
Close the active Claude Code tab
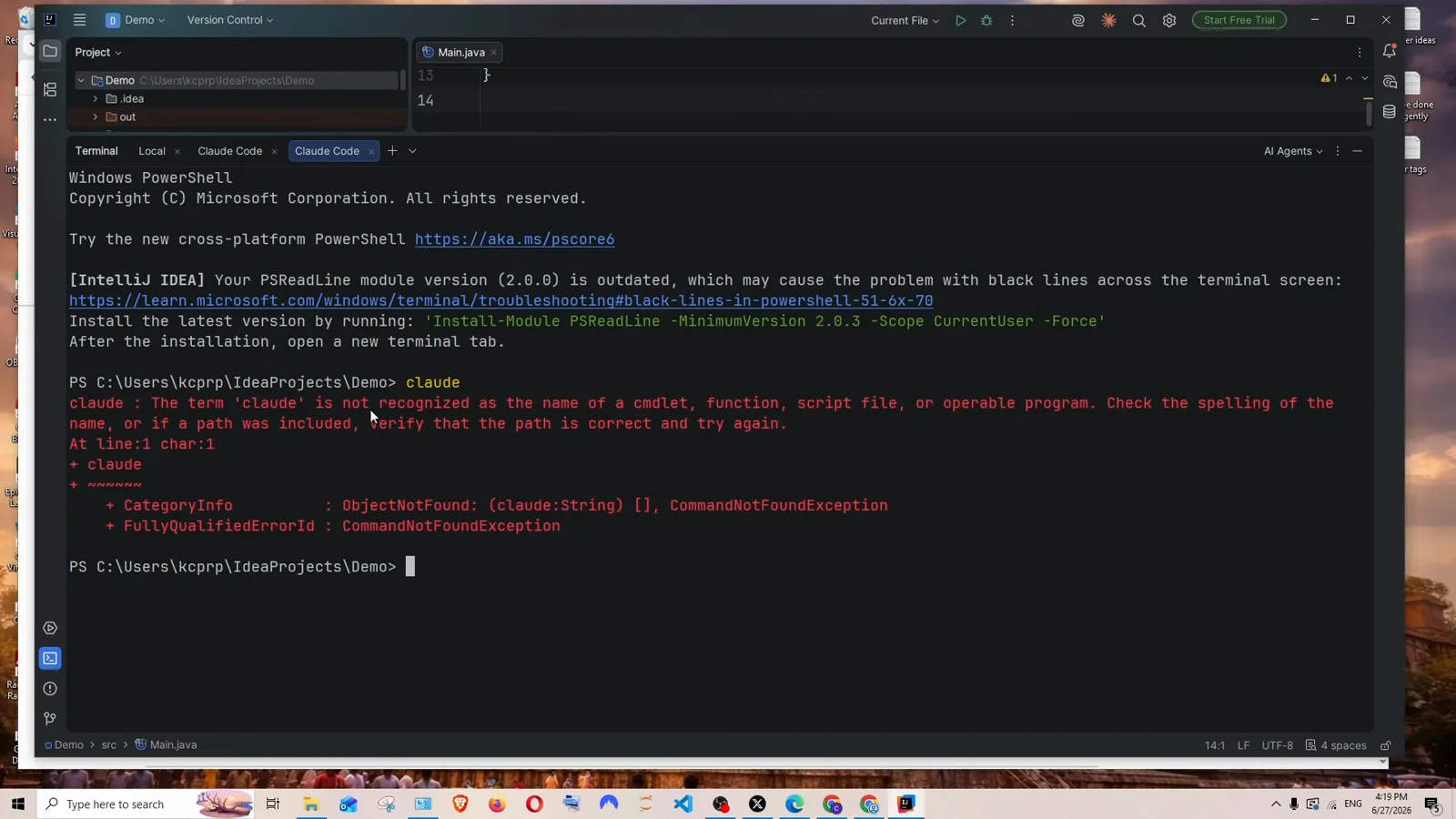[x=371, y=152]
